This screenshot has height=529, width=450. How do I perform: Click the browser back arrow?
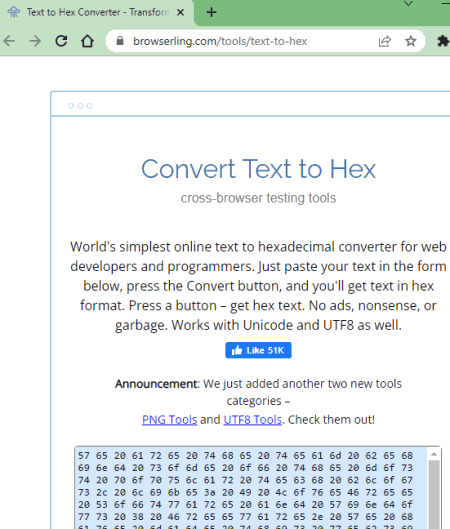click(x=9, y=41)
